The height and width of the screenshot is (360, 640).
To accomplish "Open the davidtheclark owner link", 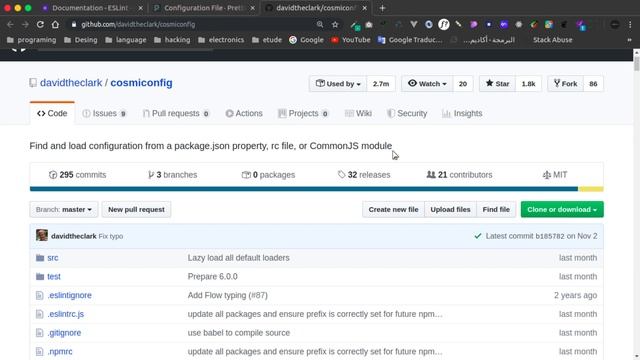I will click(x=71, y=83).
